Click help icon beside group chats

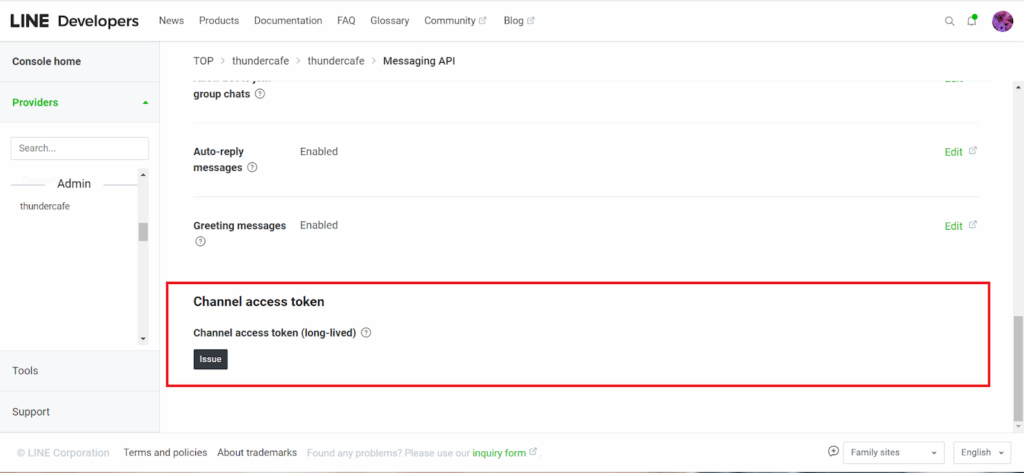[260, 94]
